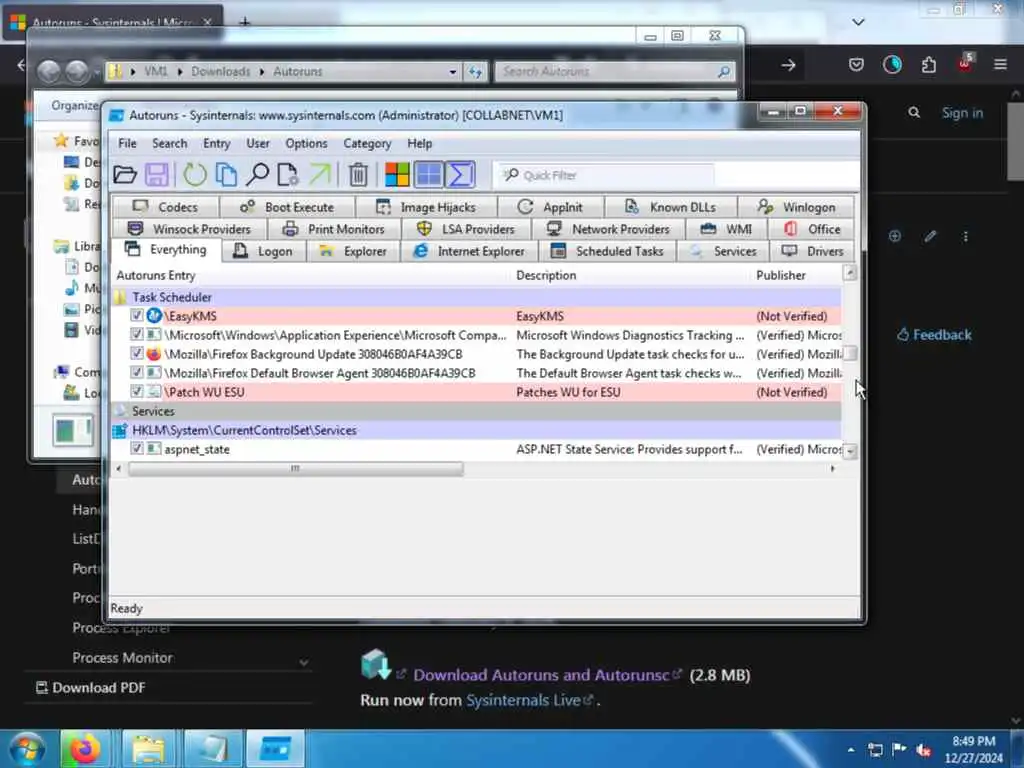Image resolution: width=1024 pixels, height=768 pixels.
Task: Open the file explorer folder taskbar icon
Action: coord(148,749)
